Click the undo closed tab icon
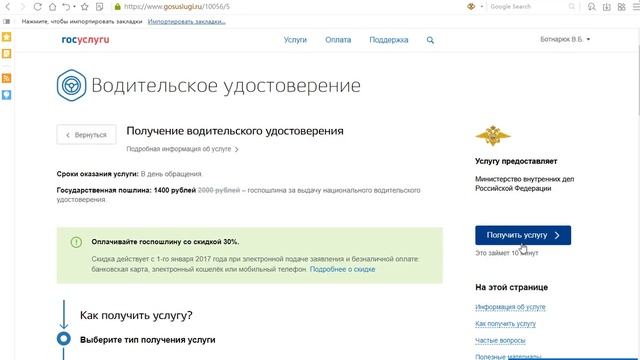The image size is (640, 360). coord(66,7)
